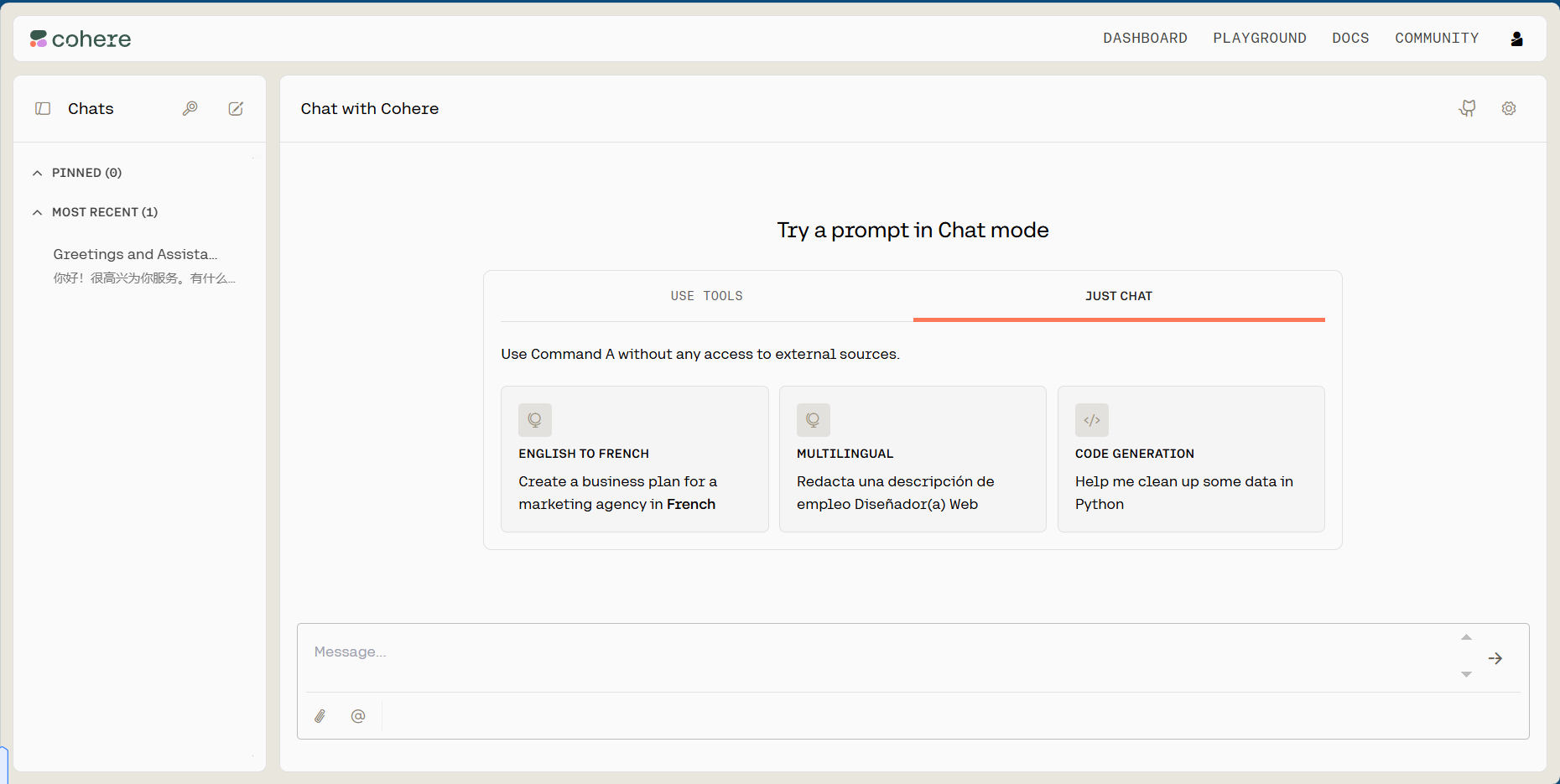1560x784 pixels.
Task: Click the Try a prompt in Chat mode heading
Action: pos(913,230)
